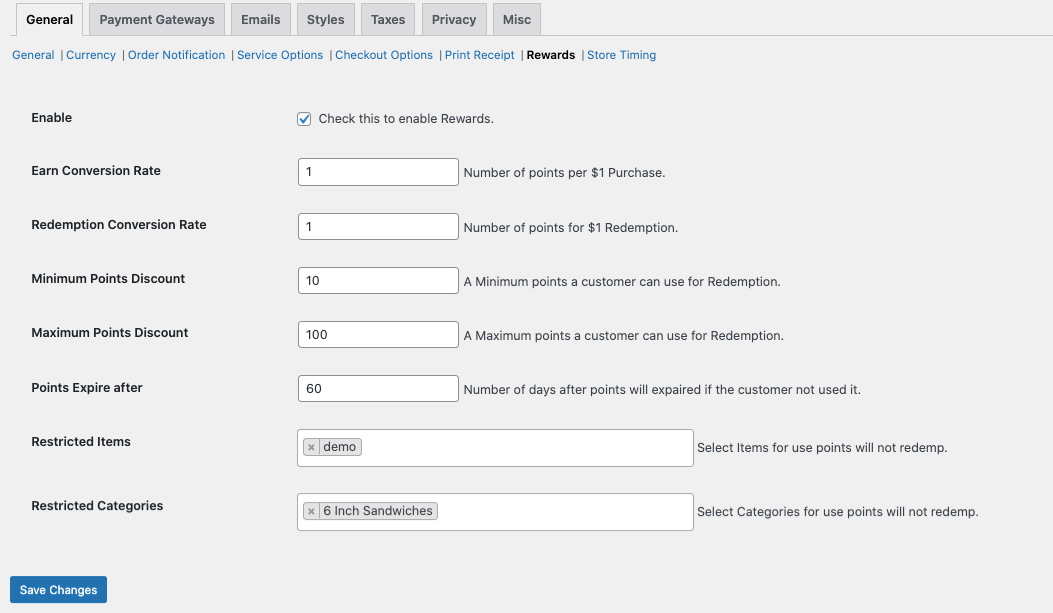The height and width of the screenshot is (613, 1053).
Task: Open the Emails tab
Action: click(261, 20)
